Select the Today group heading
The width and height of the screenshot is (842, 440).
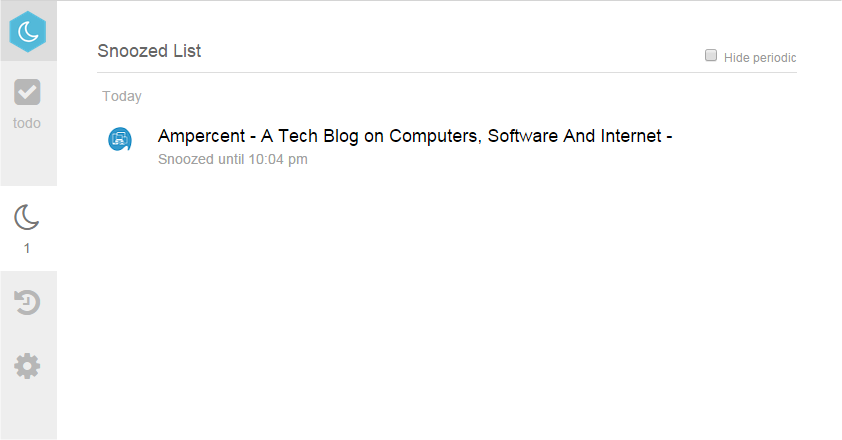[x=122, y=96]
